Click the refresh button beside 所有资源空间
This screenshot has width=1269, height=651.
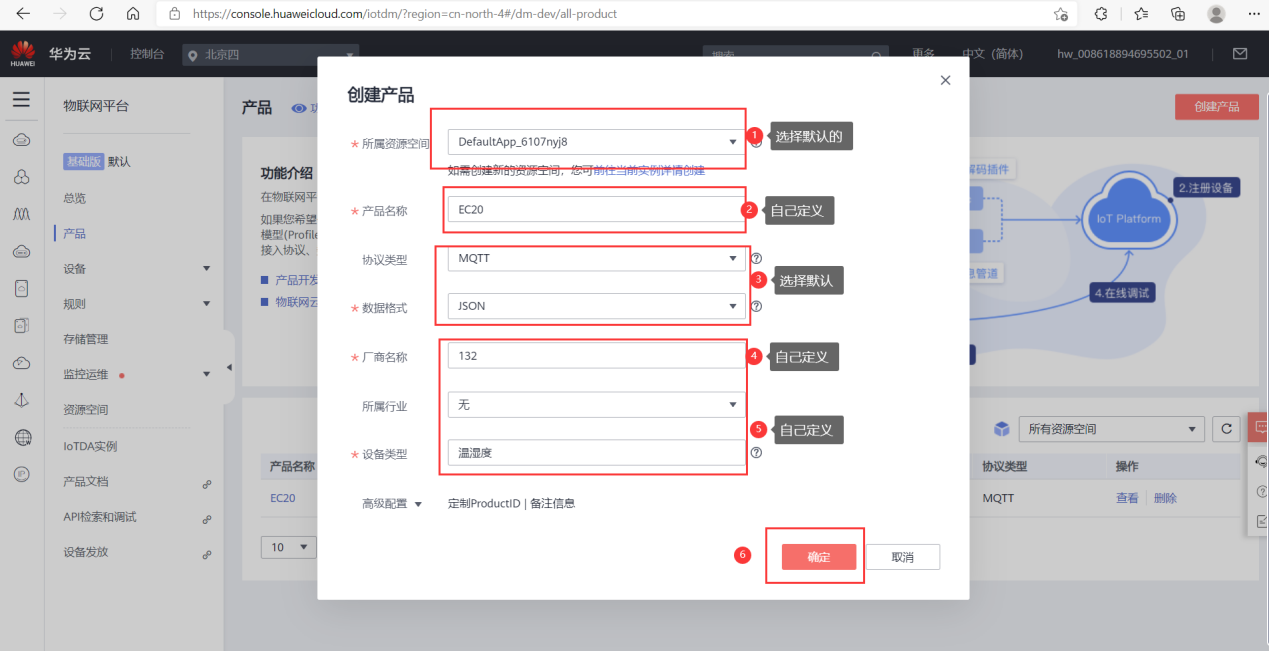(1226, 429)
